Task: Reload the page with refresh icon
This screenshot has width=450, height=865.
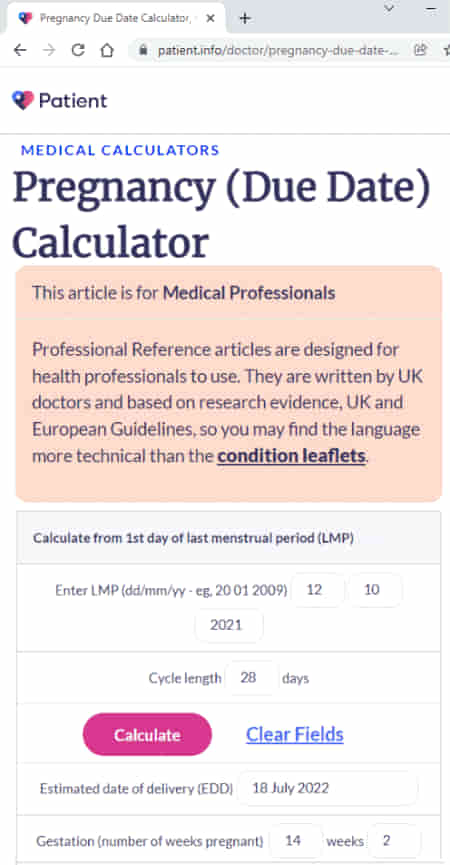Action: pyautogui.click(x=78, y=50)
